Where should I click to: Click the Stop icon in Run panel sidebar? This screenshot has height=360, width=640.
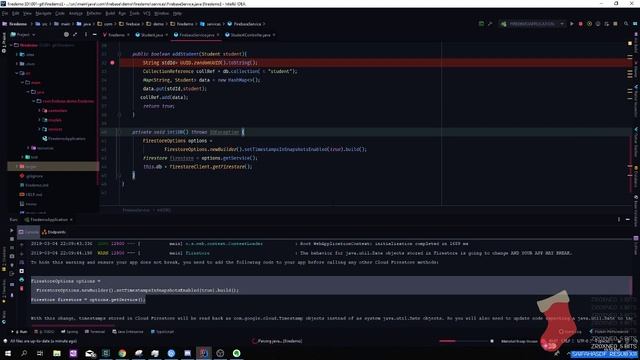pyautogui.click(x=12, y=239)
